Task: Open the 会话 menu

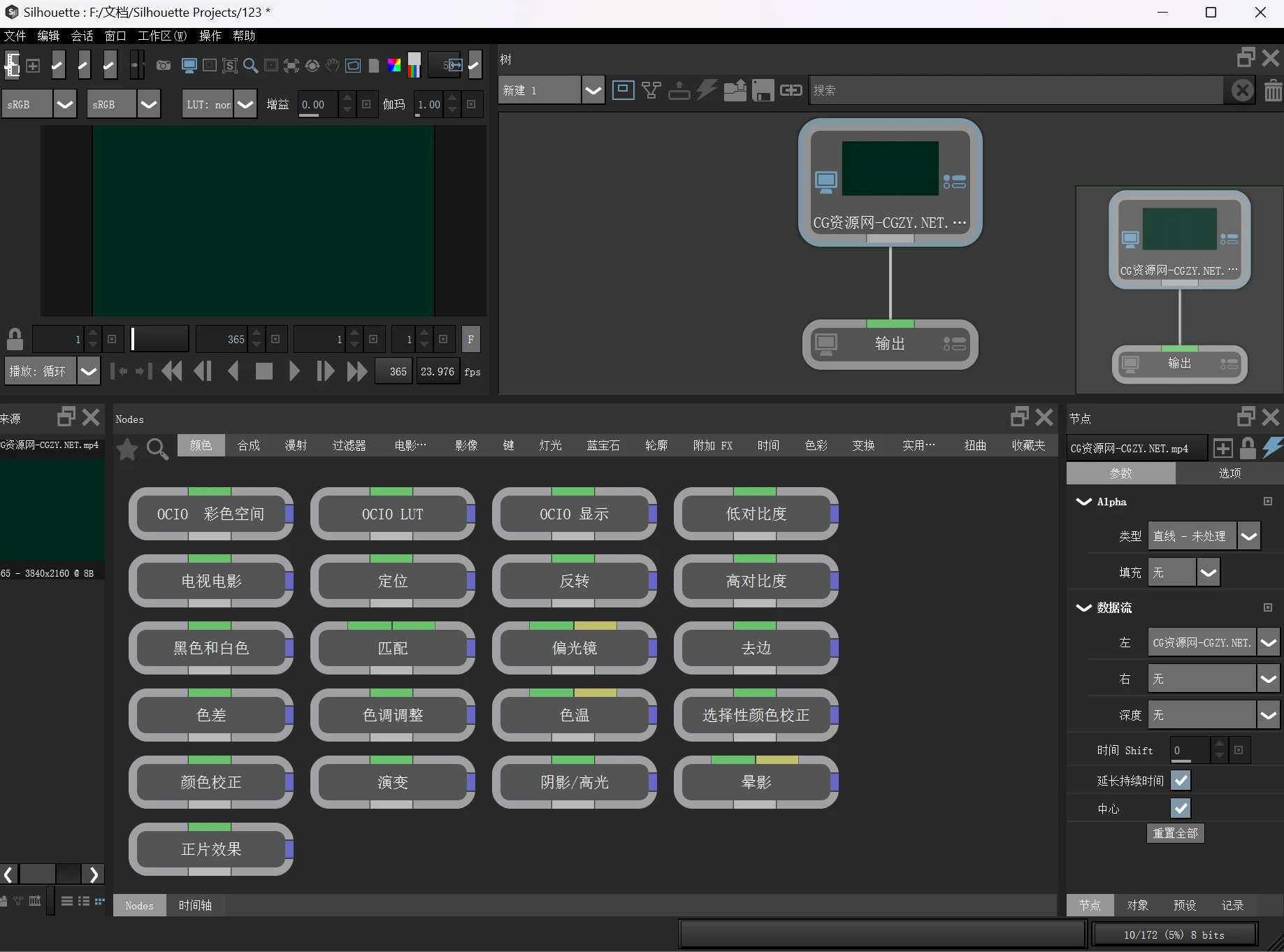Action: (x=82, y=36)
